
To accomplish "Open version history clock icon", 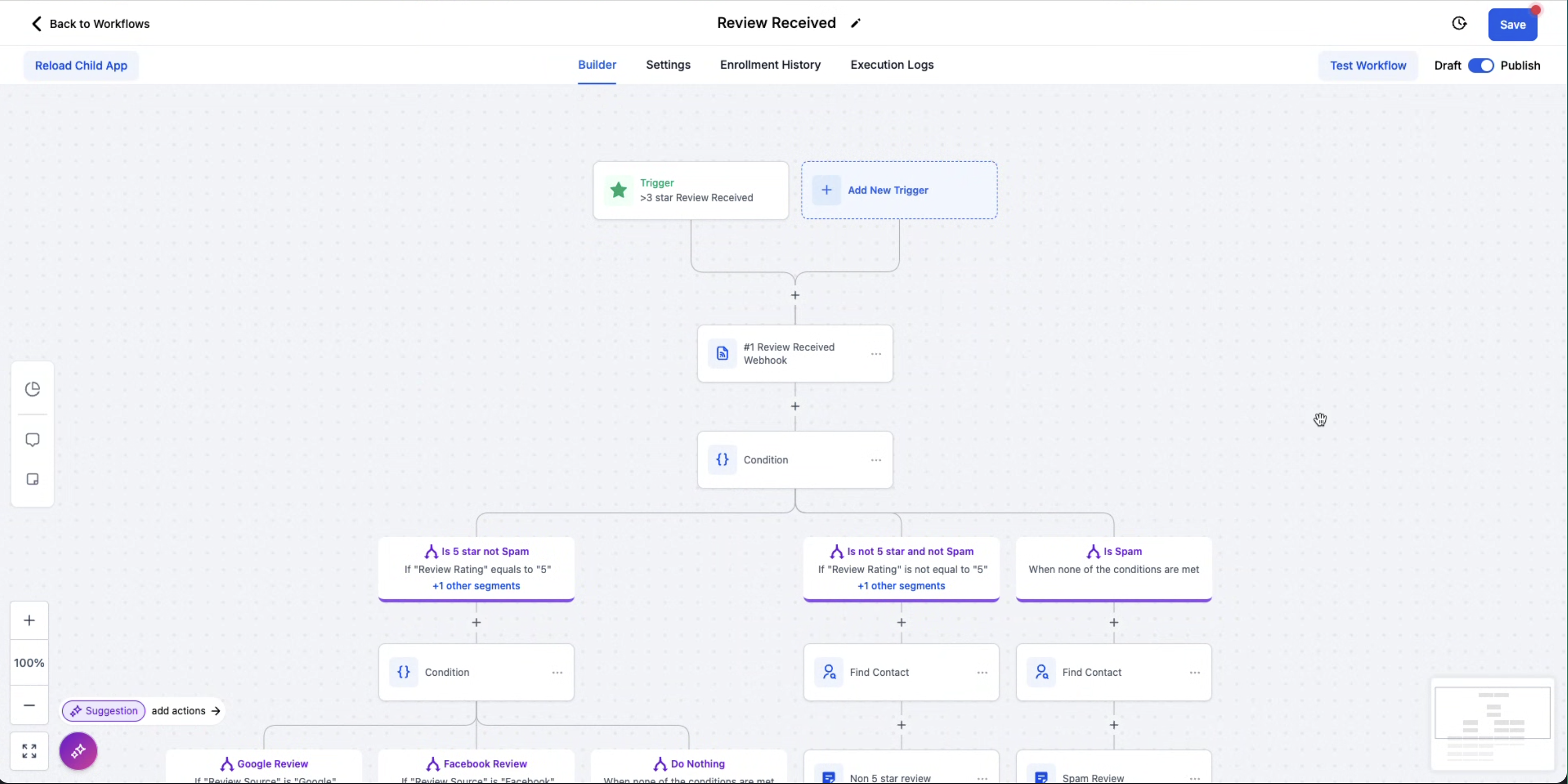I will [1459, 24].
